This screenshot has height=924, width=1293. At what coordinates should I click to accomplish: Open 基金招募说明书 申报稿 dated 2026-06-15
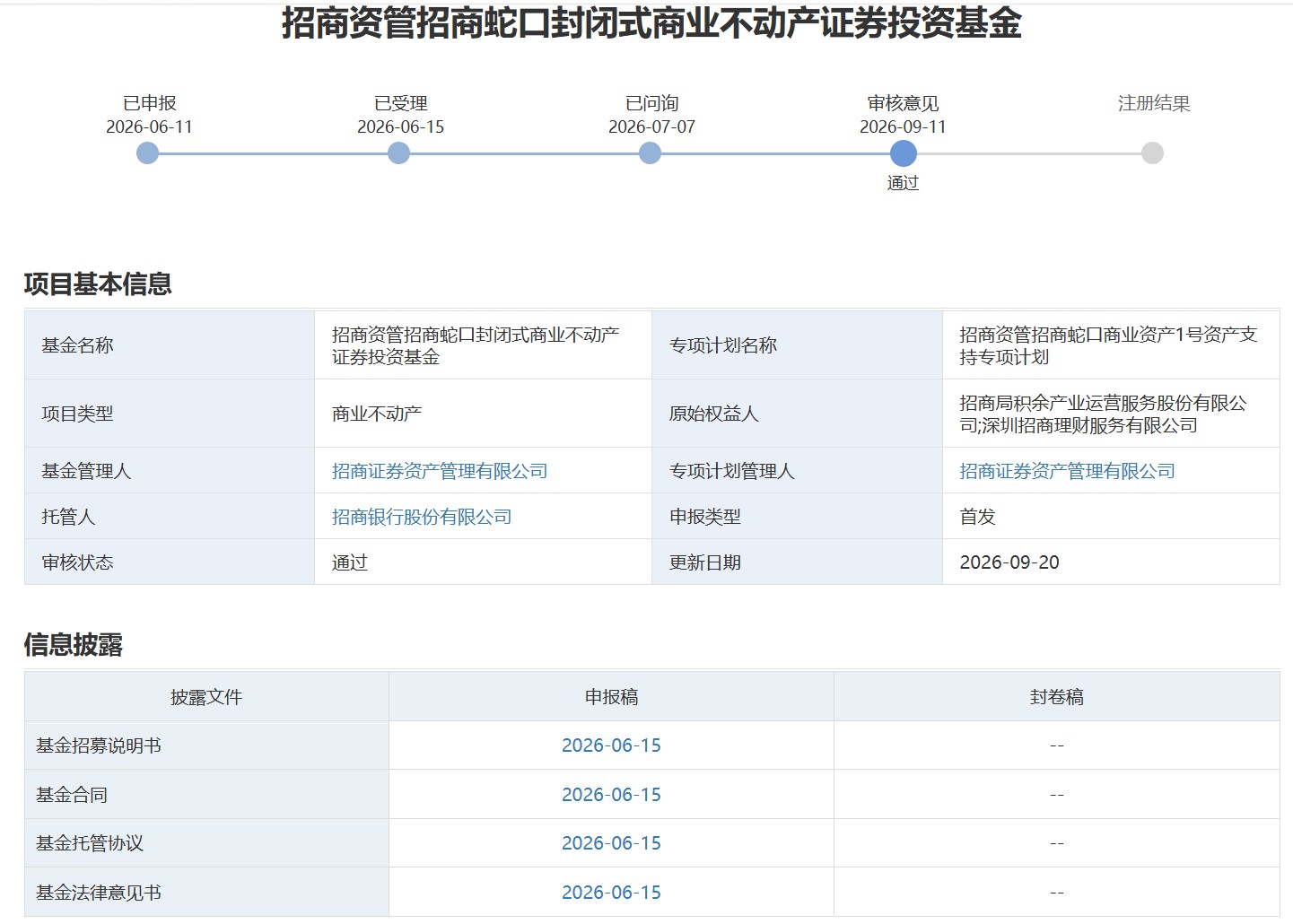click(x=611, y=745)
